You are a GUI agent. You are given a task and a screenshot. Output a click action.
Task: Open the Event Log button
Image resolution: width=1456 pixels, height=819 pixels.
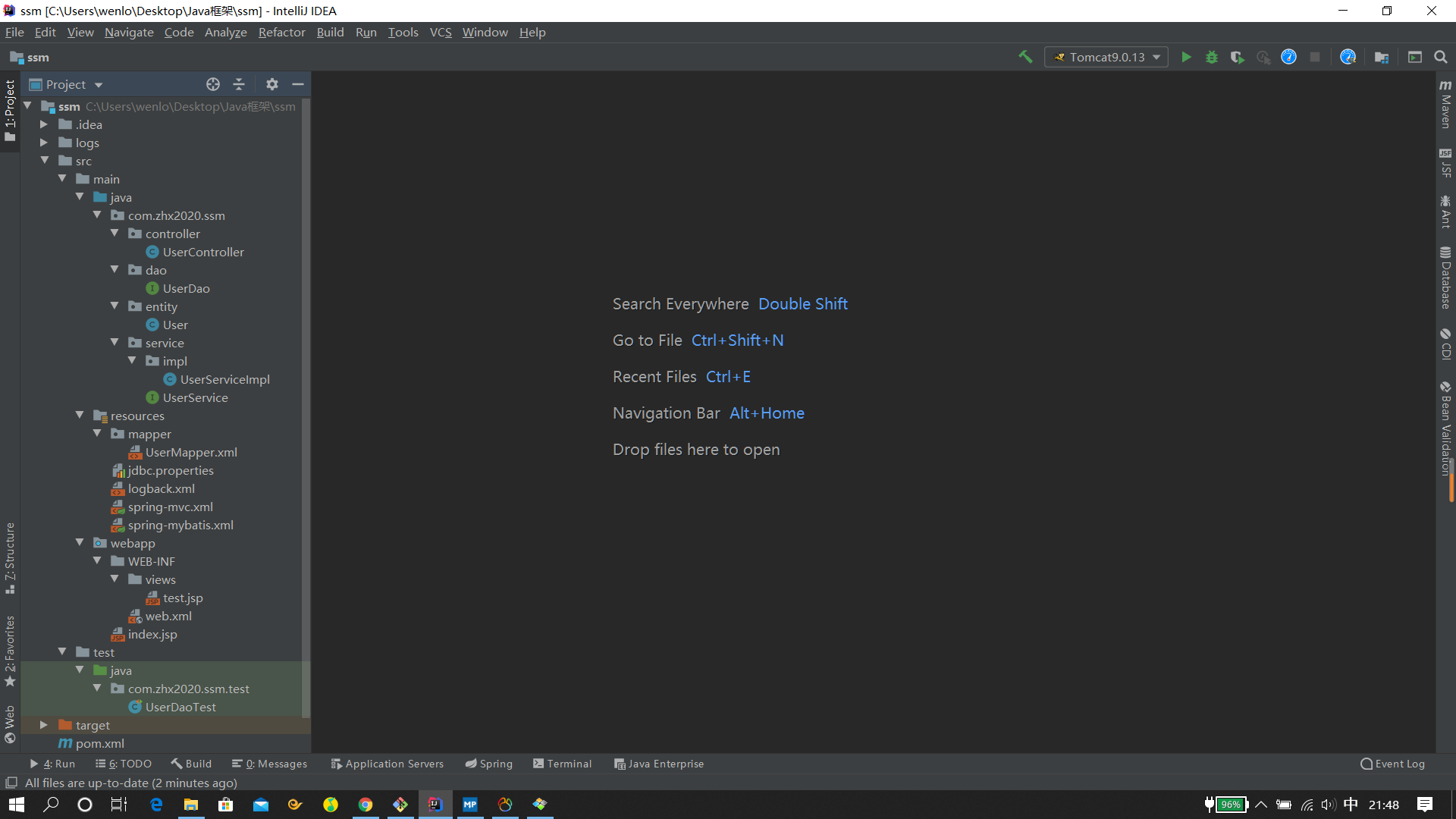tap(1392, 764)
